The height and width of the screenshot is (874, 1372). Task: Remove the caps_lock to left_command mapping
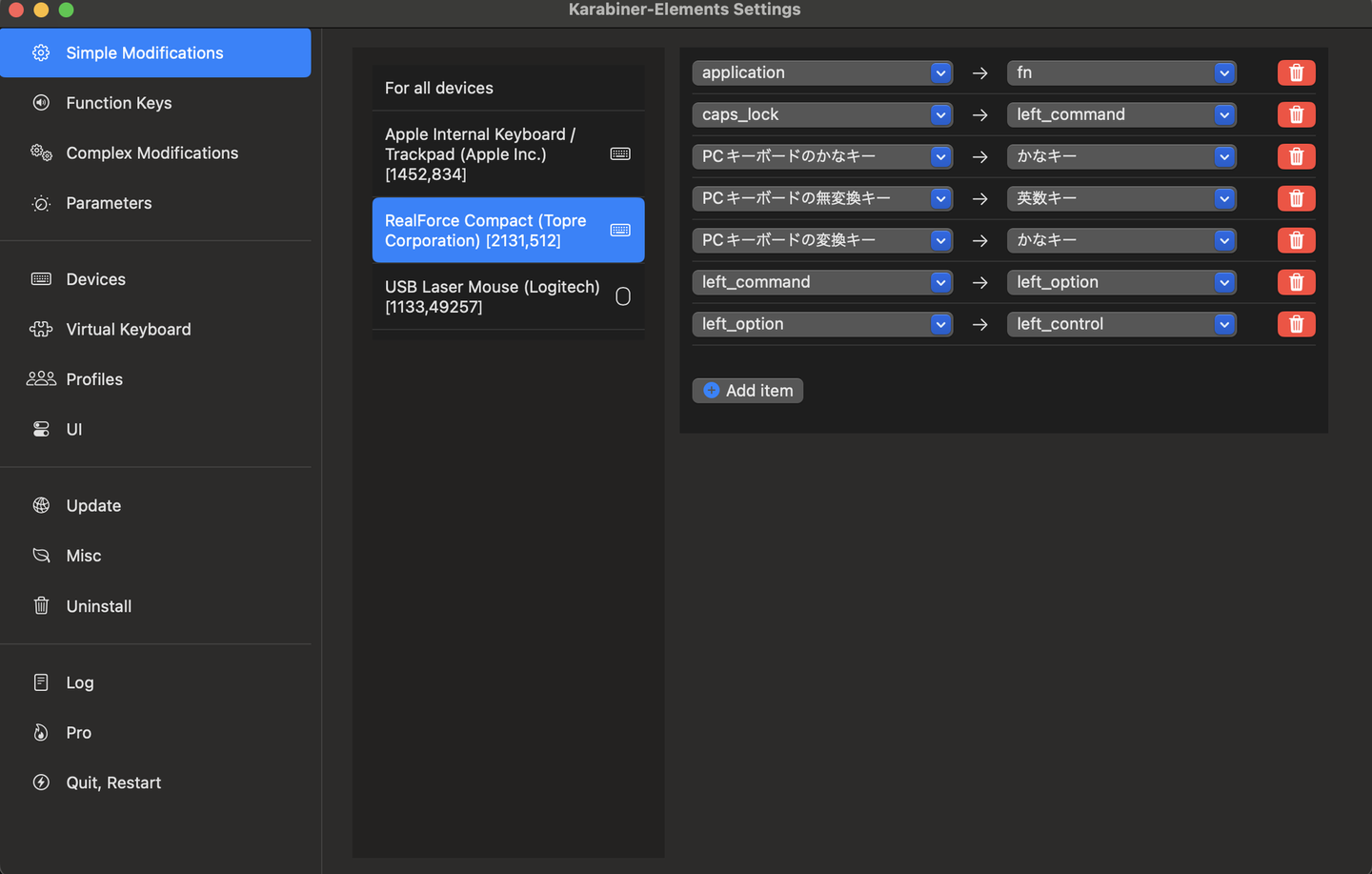(x=1296, y=115)
